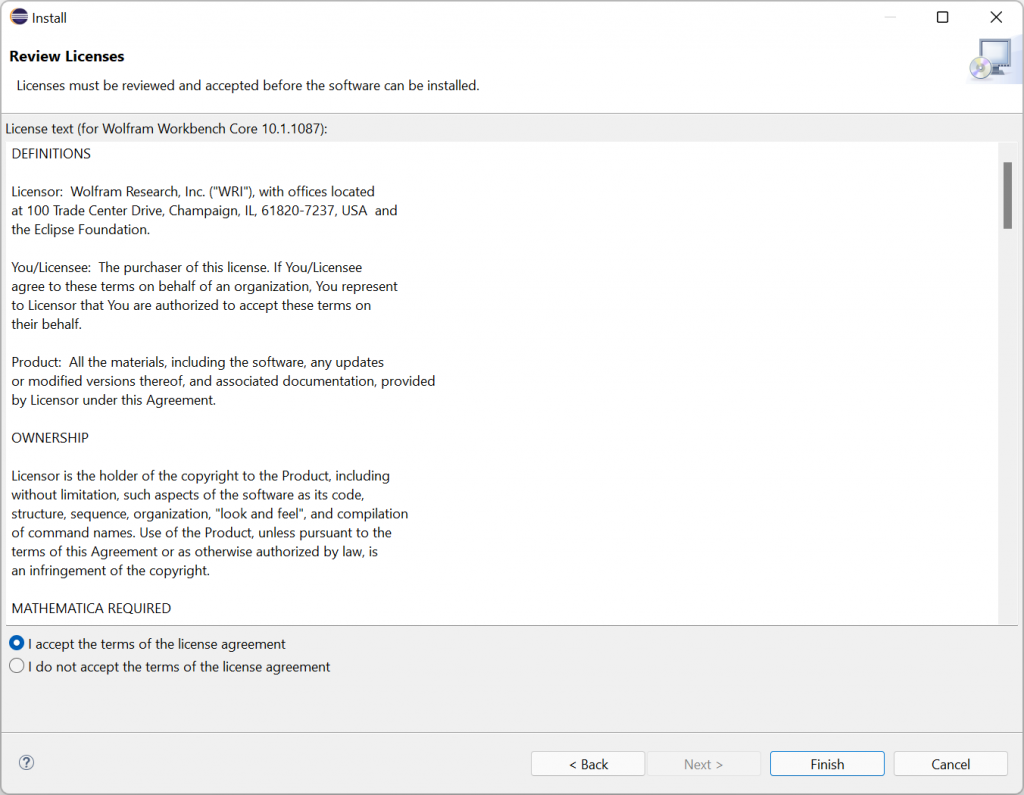Select the DEFINITIONS heading text
The width and height of the screenshot is (1024, 795).
(49, 153)
